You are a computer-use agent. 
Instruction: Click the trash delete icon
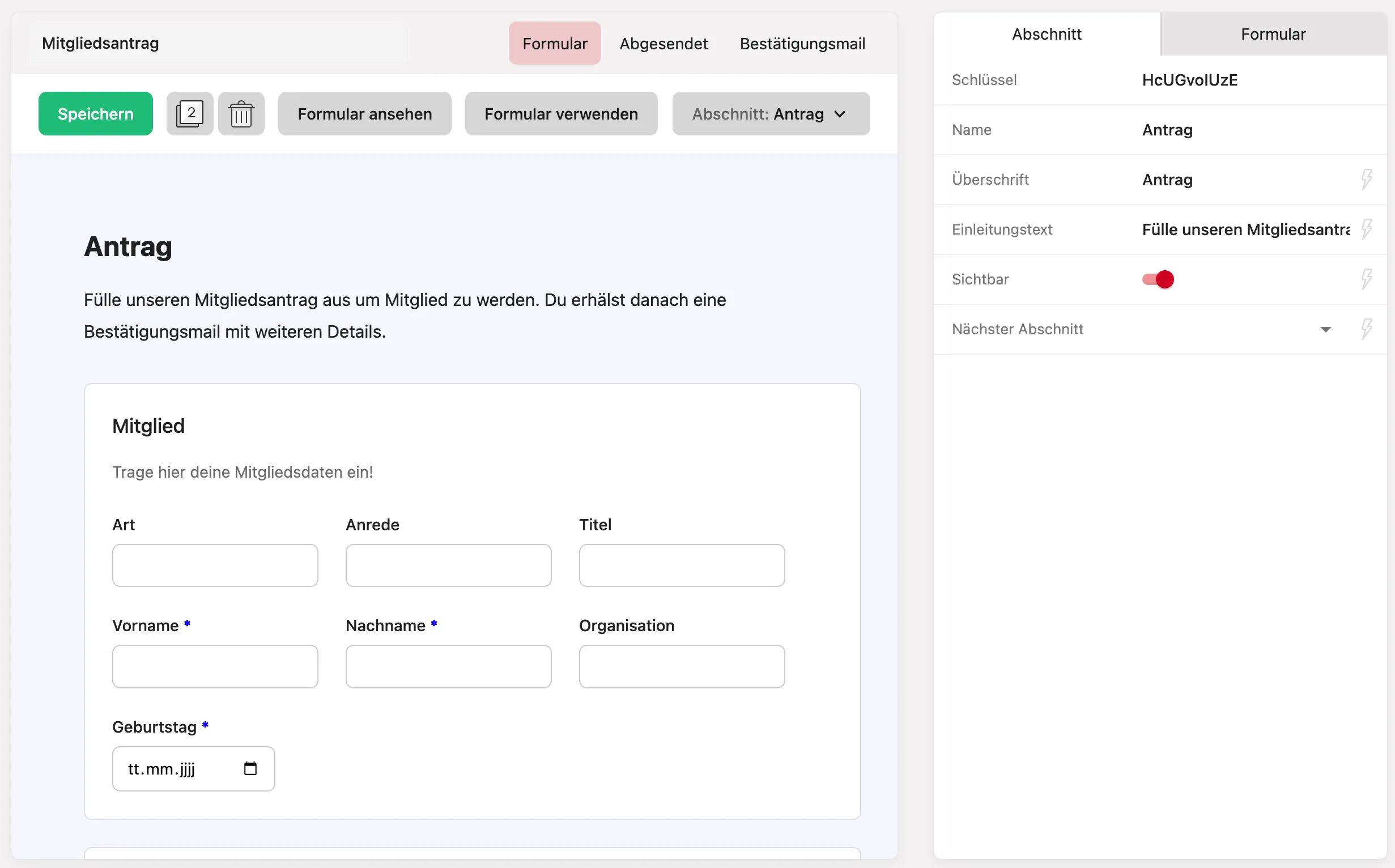241,114
